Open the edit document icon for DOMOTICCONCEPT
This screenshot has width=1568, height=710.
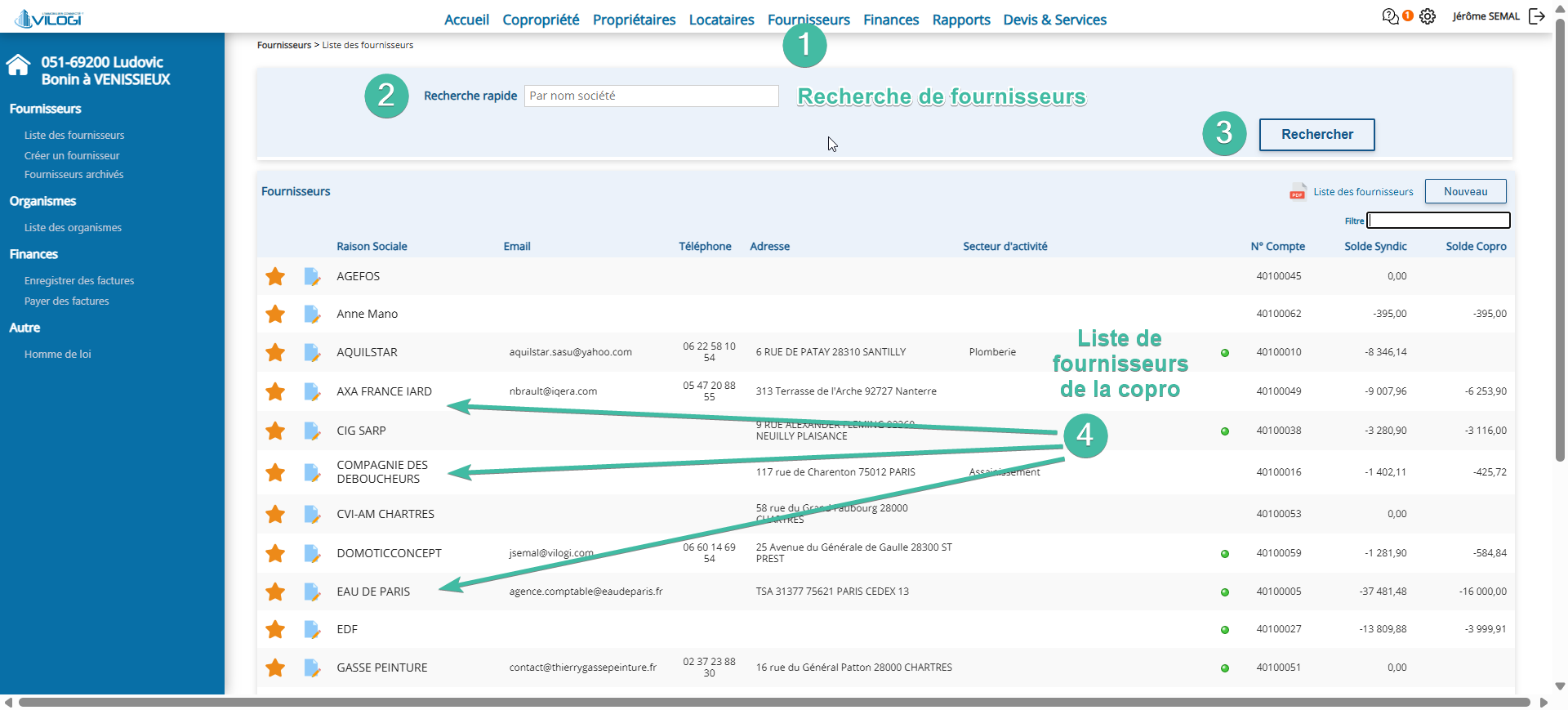click(x=312, y=553)
